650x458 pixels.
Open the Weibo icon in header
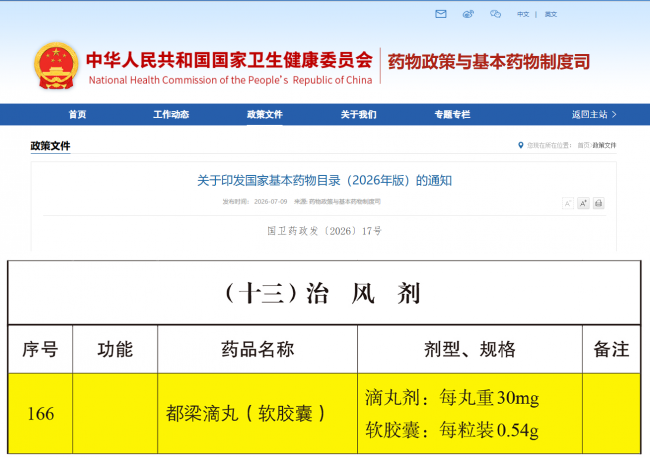(x=468, y=14)
